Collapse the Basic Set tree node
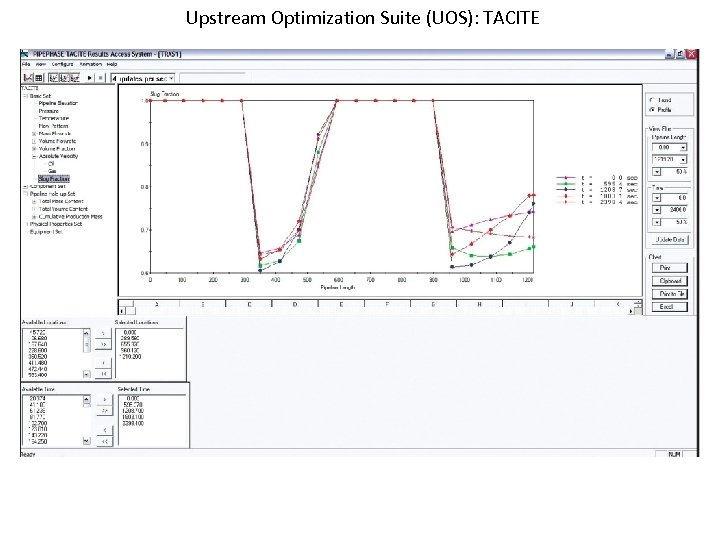 click(26, 96)
